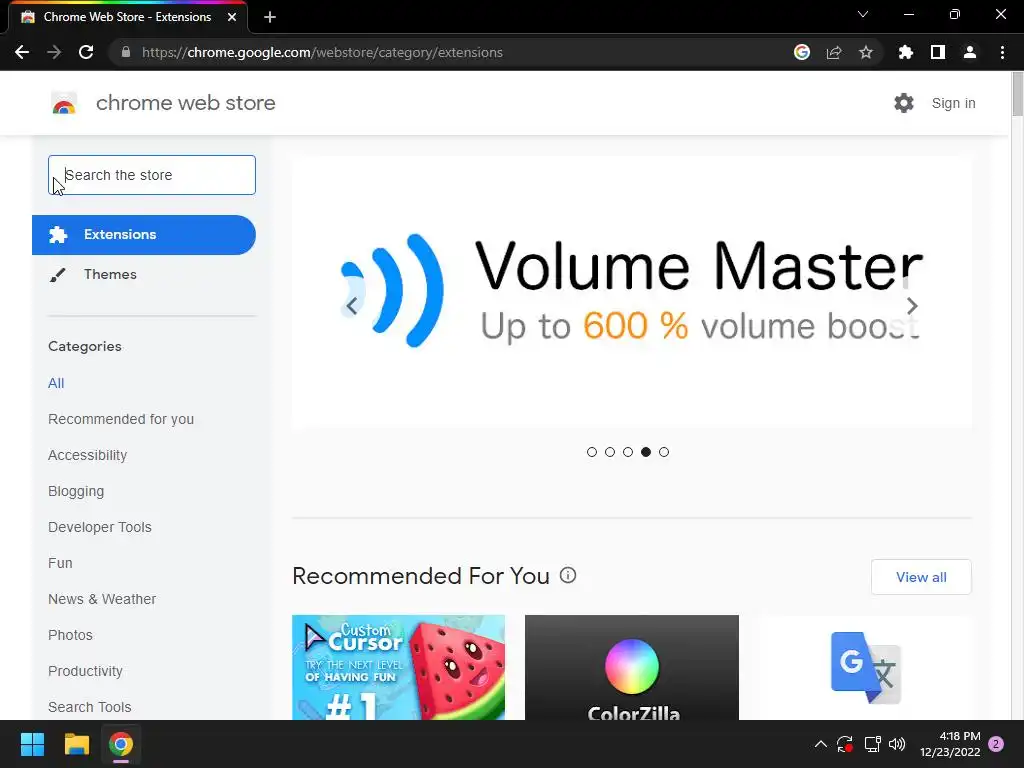This screenshot has width=1024, height=768.
Task: Choose Developer Tools category
Action: (100, 527)
